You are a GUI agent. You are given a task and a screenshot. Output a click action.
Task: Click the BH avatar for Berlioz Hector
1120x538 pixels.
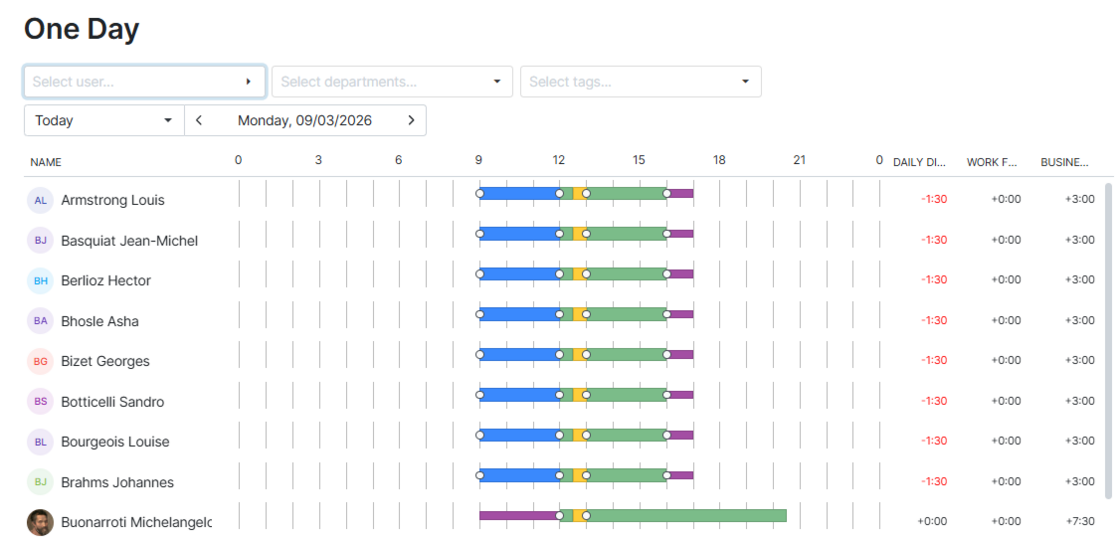pos(41,281)
